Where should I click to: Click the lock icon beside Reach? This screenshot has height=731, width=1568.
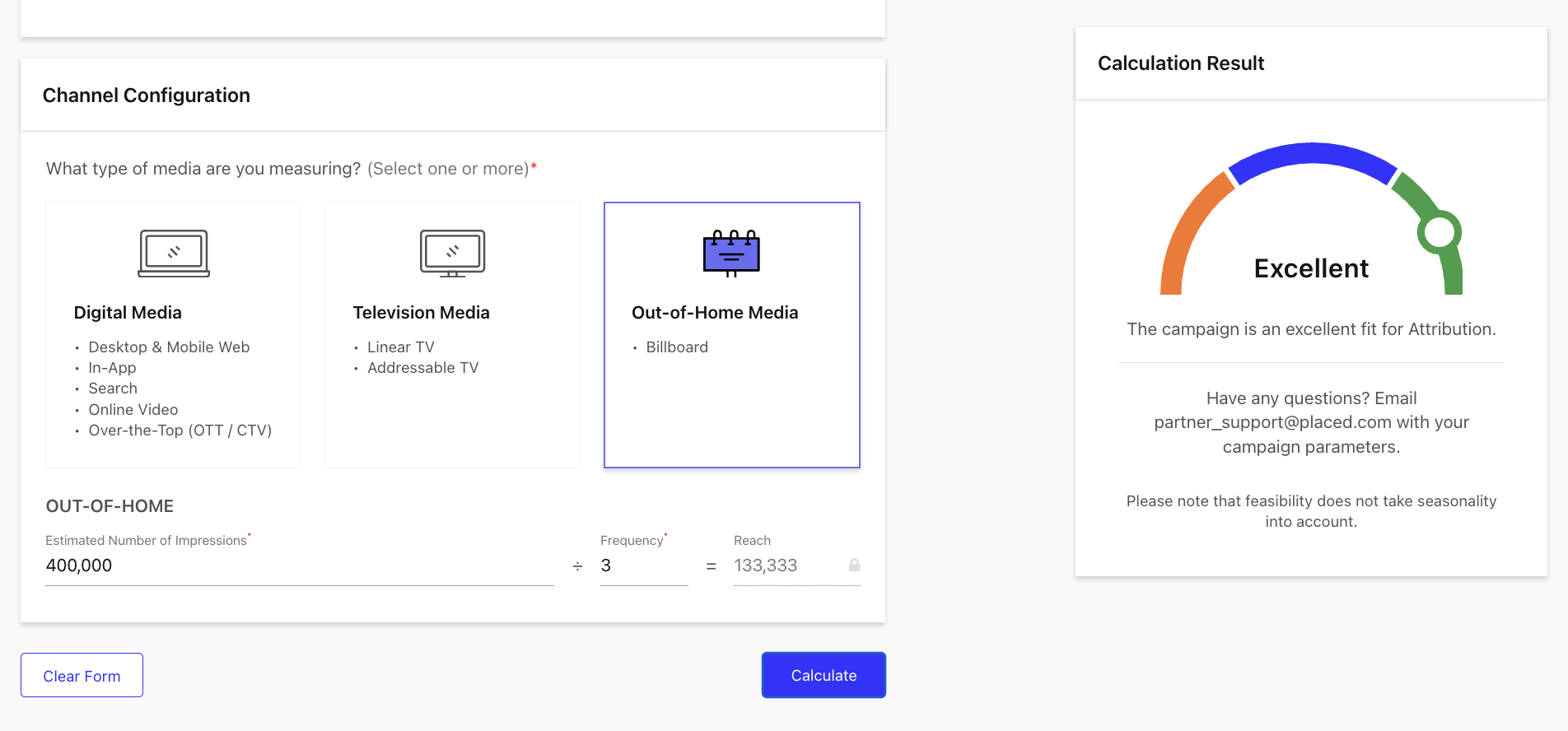click(x=854, y=565)
